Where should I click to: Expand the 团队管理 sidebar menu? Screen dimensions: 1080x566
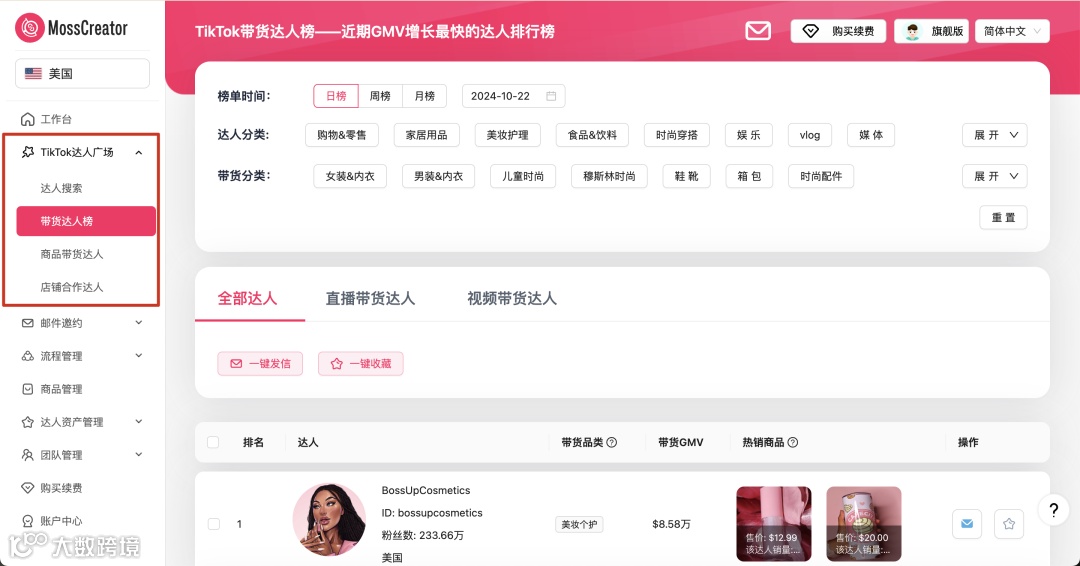pos(83,455)
